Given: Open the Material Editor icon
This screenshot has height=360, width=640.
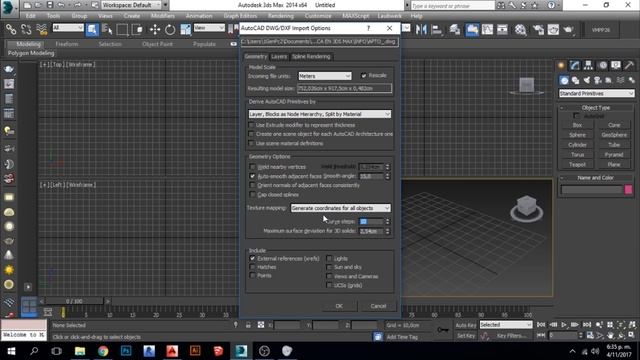Looking at the screenshot, I should point(520,29).
